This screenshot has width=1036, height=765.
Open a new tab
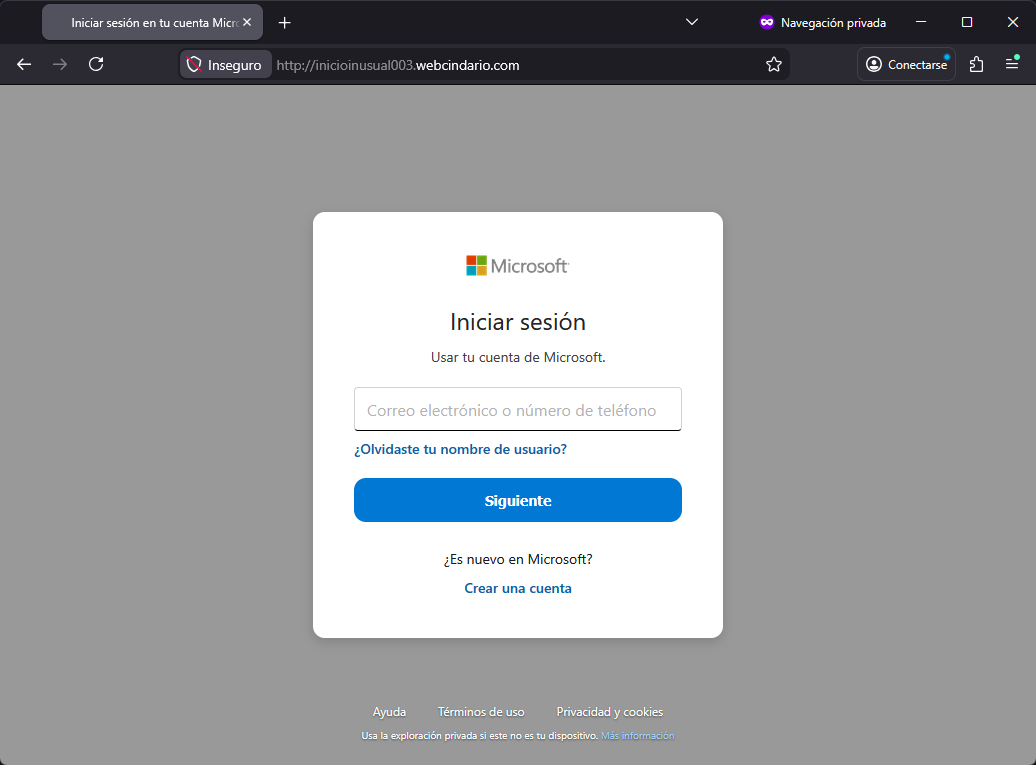(x=285, y=21)
